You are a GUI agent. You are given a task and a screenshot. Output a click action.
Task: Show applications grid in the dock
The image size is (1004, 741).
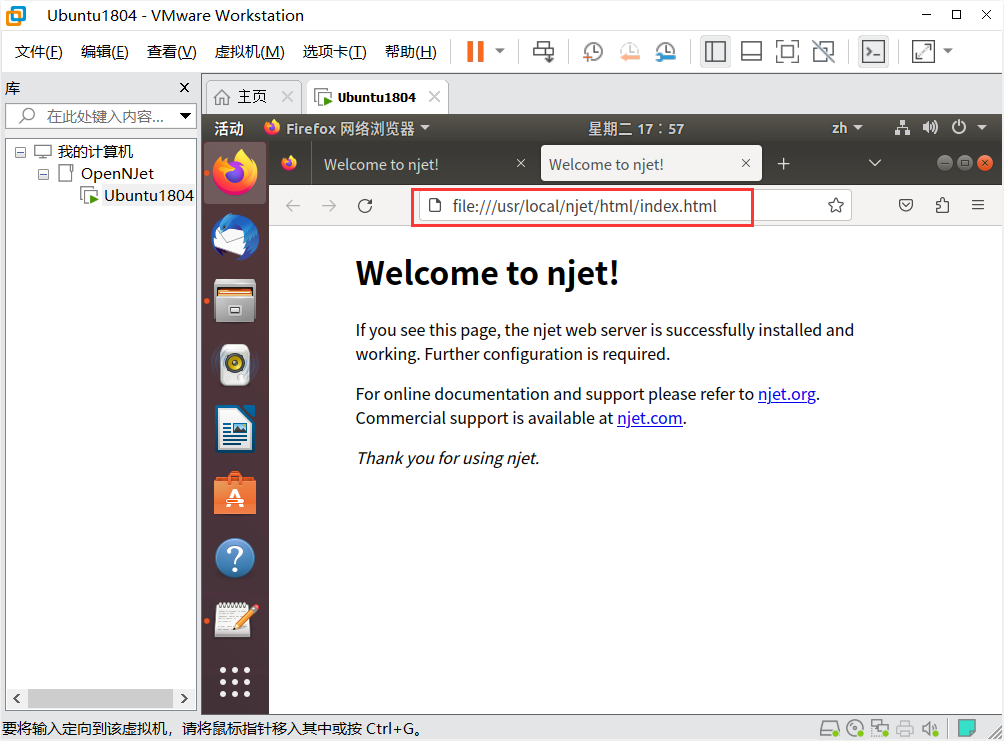235,682
